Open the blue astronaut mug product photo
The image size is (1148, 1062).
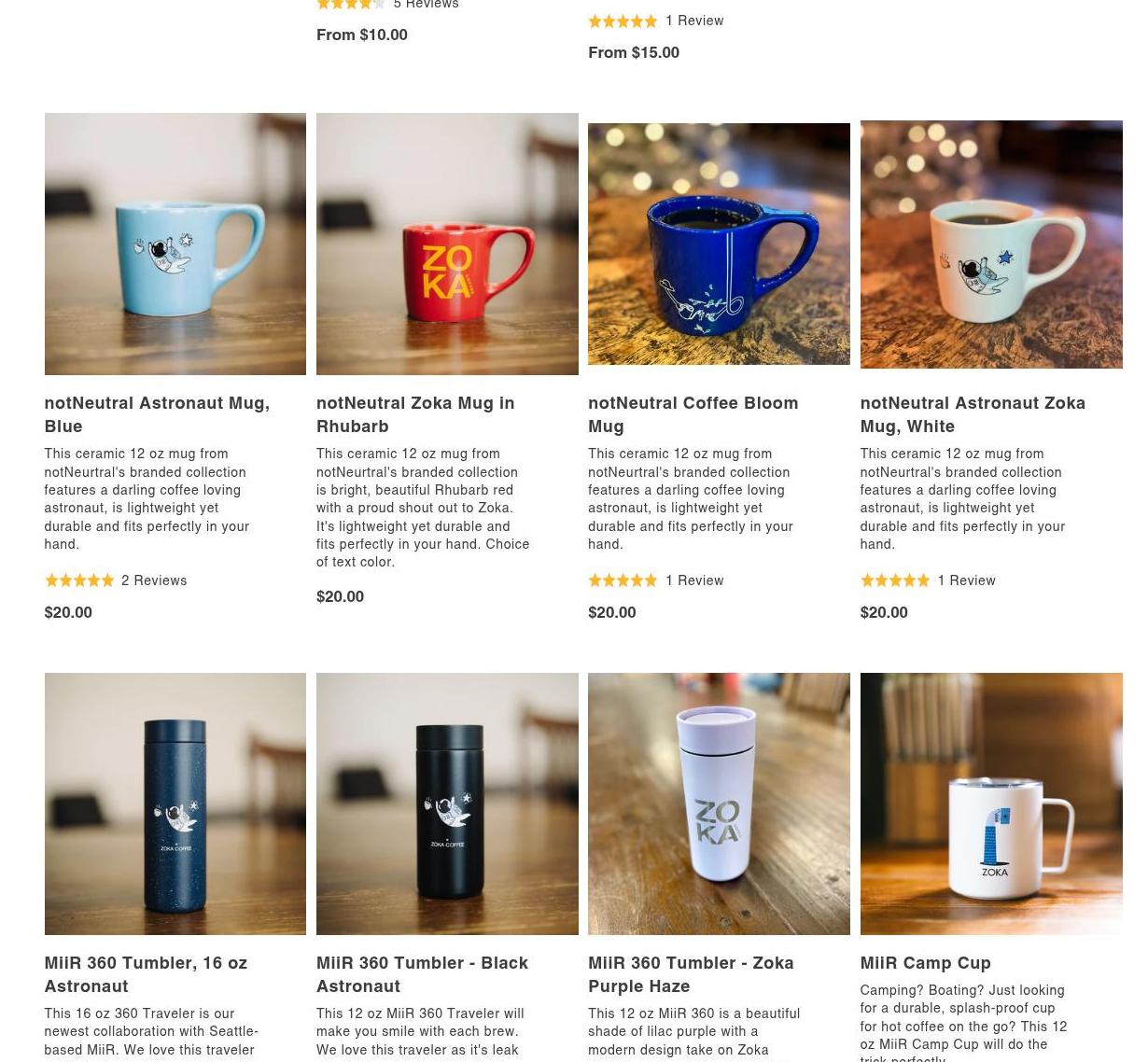[175, 244]
